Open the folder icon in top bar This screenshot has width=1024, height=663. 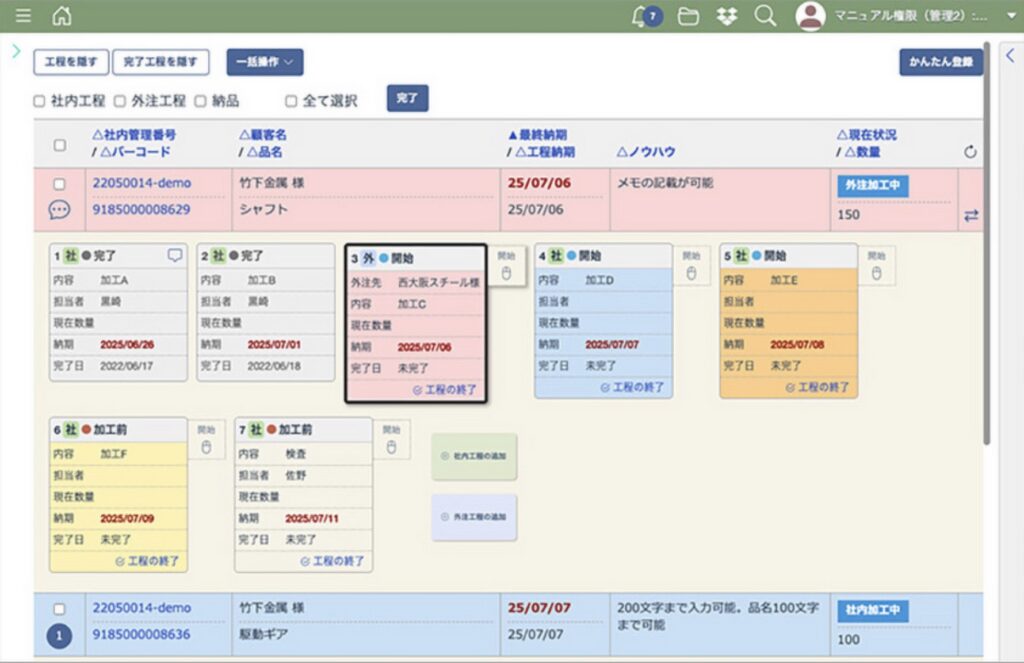tap(688, 16)
